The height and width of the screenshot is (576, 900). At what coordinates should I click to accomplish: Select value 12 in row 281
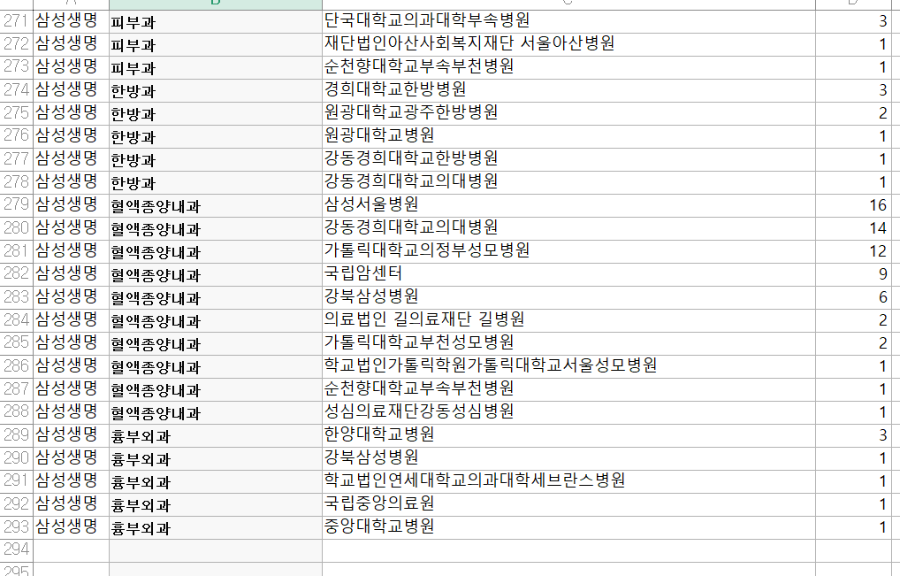pos(852,251)
